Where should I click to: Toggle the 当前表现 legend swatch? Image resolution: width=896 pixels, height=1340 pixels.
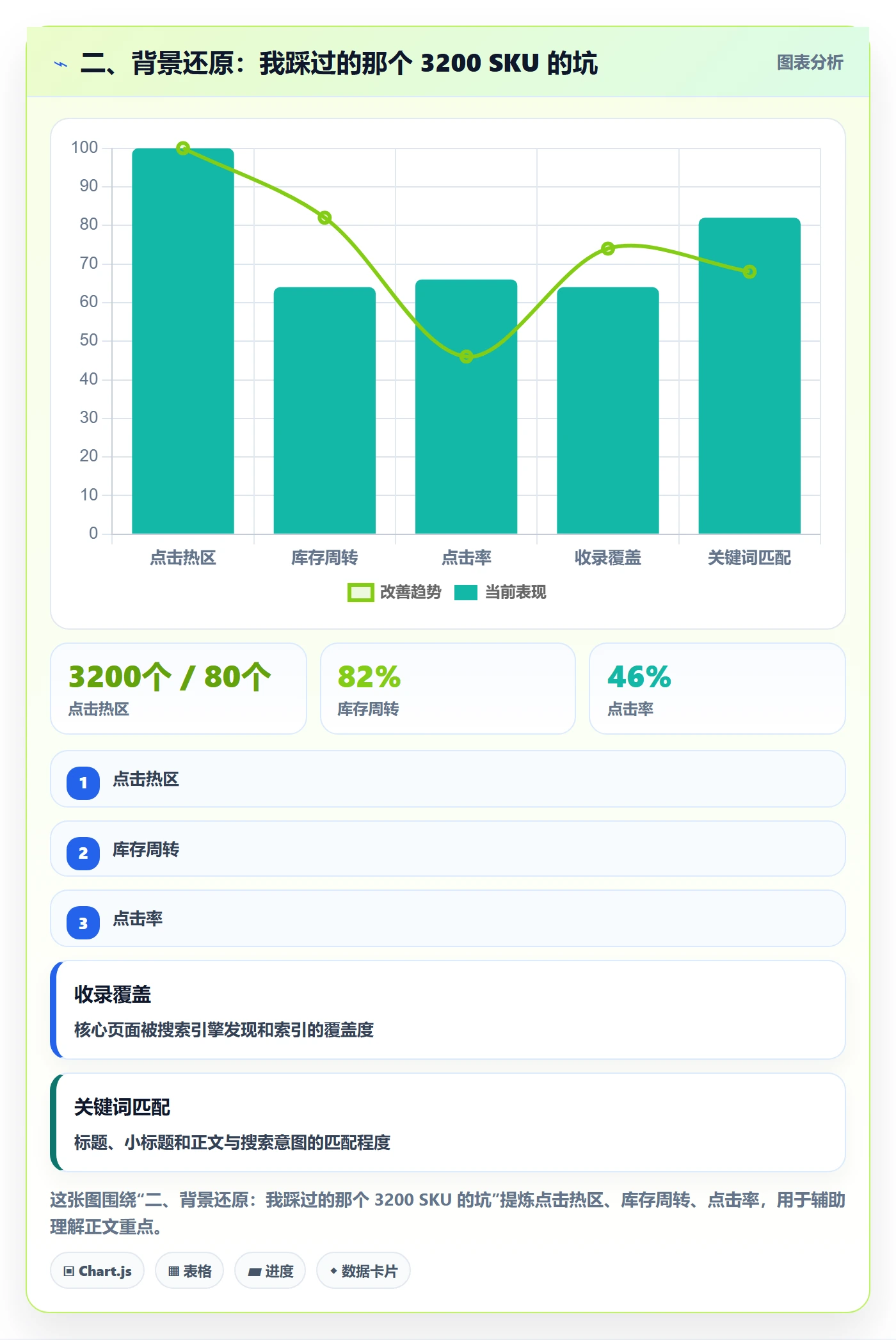466,593
